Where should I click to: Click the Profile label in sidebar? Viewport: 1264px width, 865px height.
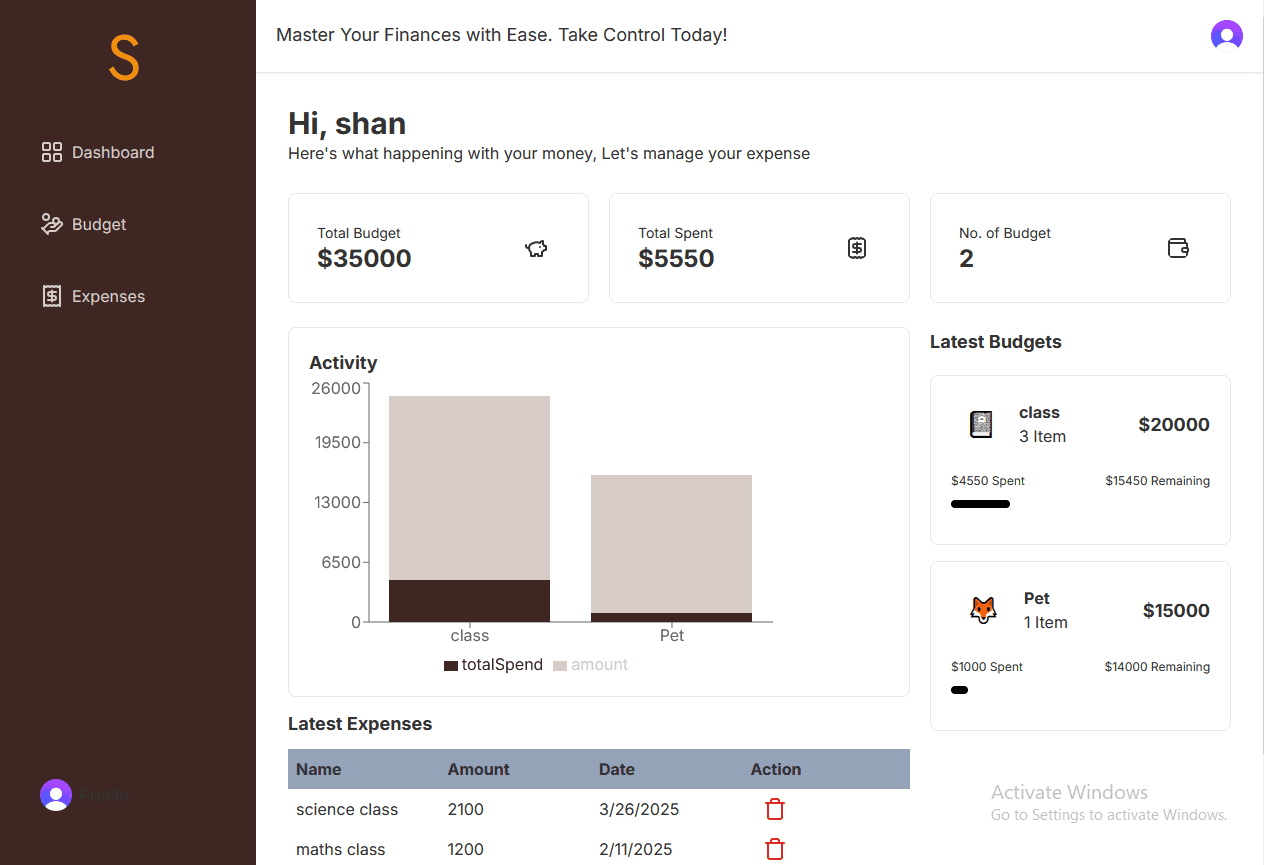(x=104, y=796)
